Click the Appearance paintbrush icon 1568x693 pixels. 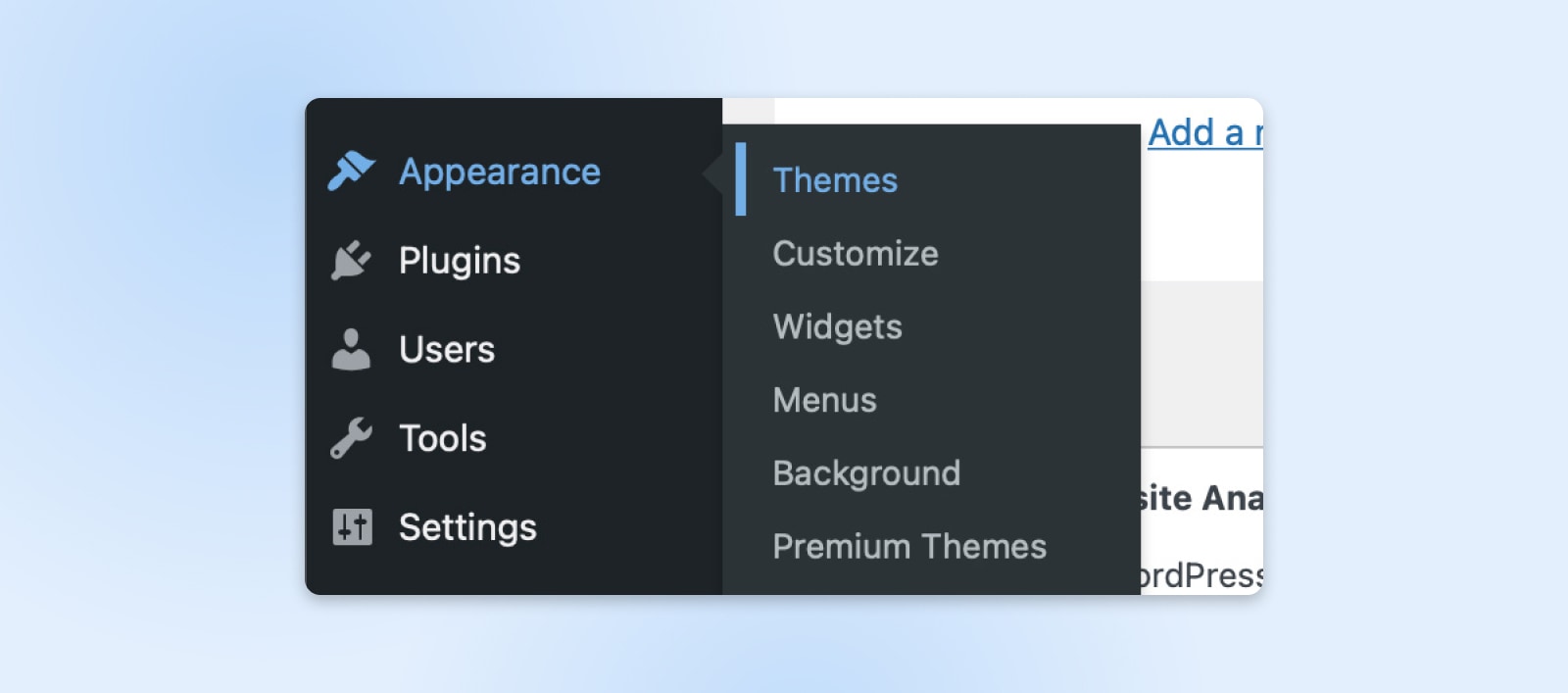tap(351, 172)
